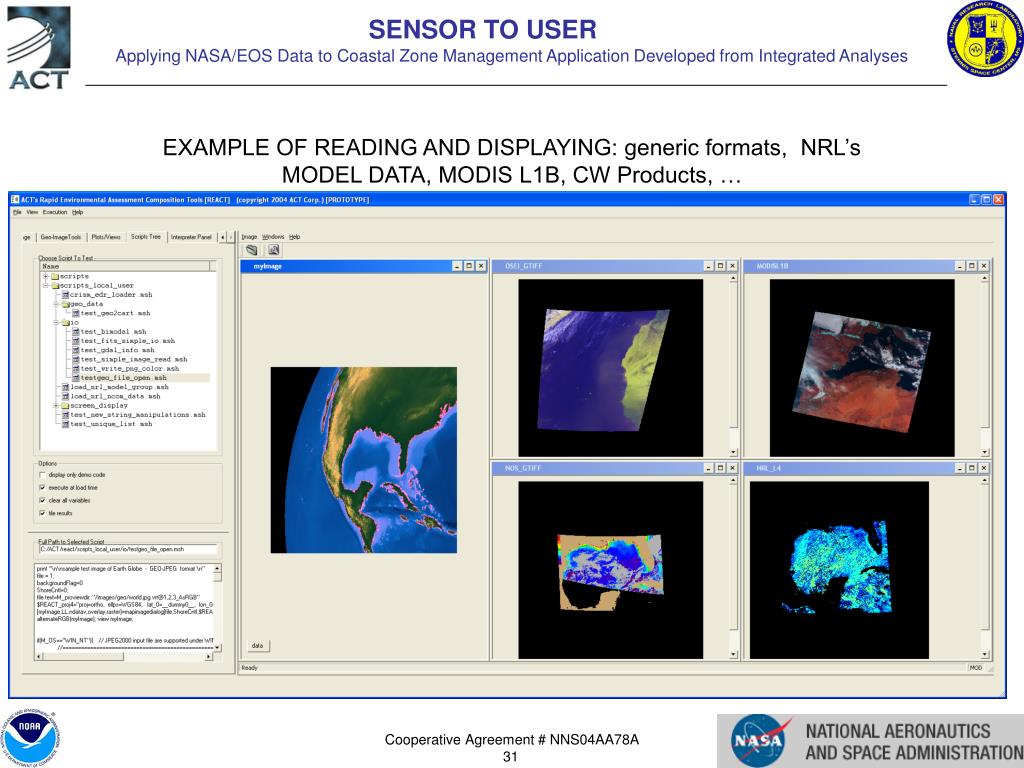Maximize the OSEI_GTIFF image window

[720, 266]
